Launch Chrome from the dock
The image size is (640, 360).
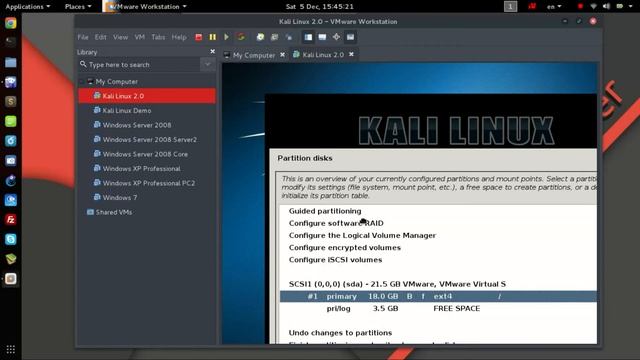[x=11, y=23]
